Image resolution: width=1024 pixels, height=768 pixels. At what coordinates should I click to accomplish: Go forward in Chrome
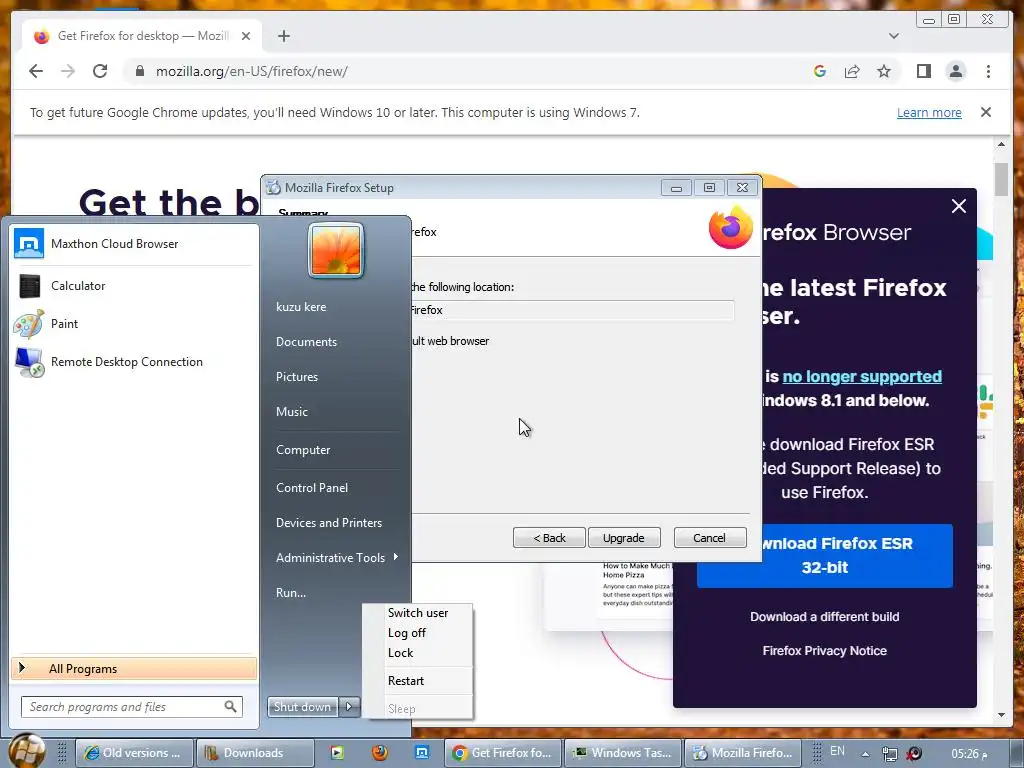(68, 71)
